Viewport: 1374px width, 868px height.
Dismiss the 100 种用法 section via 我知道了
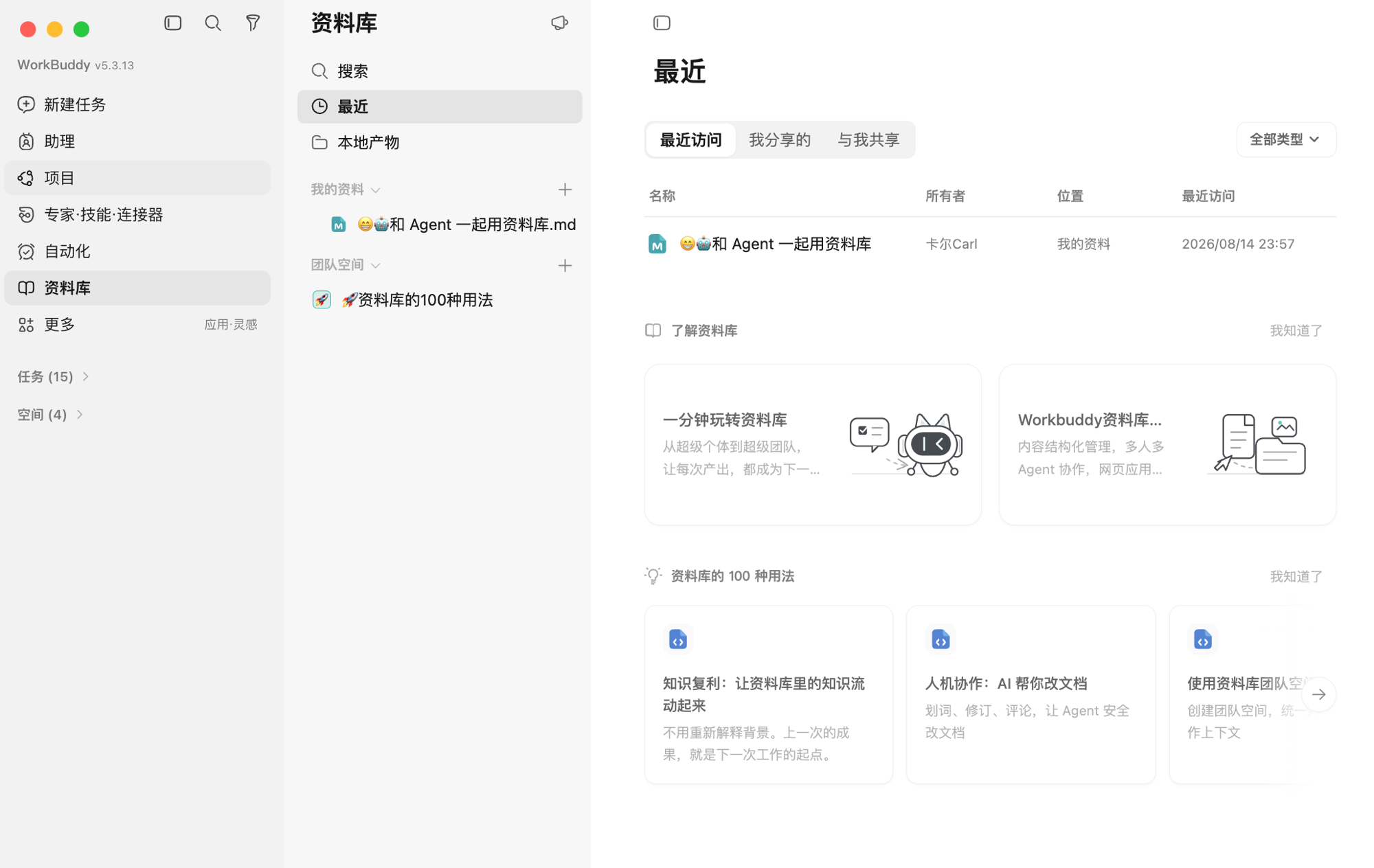(x=1296, y=576)
